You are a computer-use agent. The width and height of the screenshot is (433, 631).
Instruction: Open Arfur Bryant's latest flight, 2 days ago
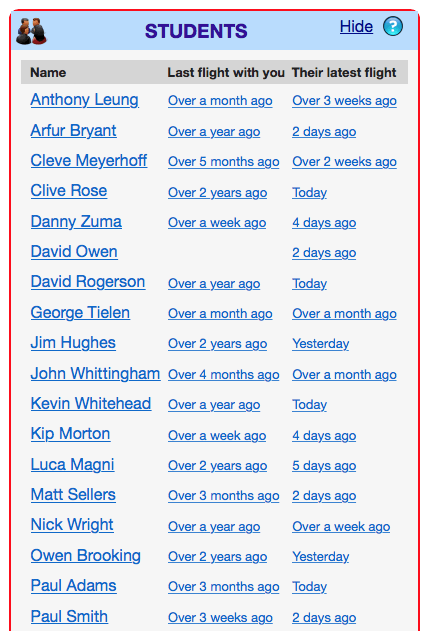click(324, 132)
